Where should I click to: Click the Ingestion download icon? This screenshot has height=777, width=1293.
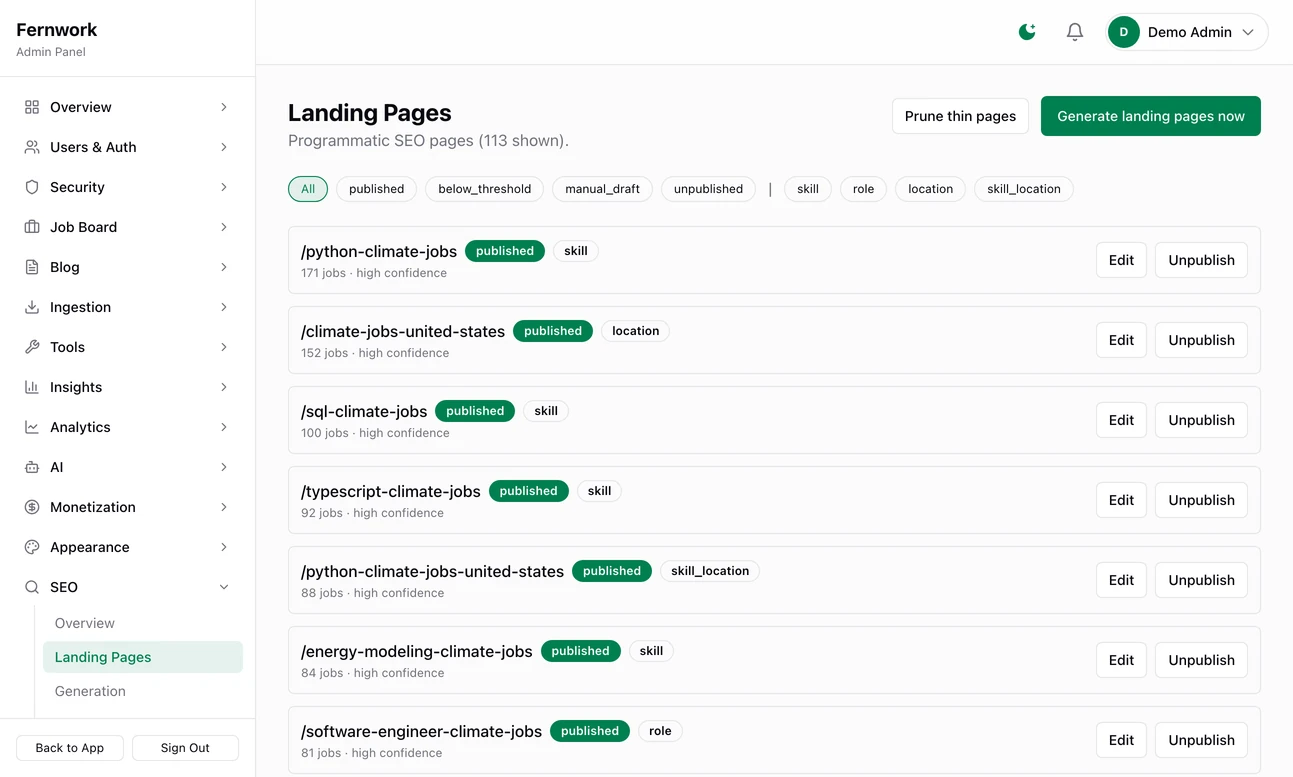click(x=32, y=307)
